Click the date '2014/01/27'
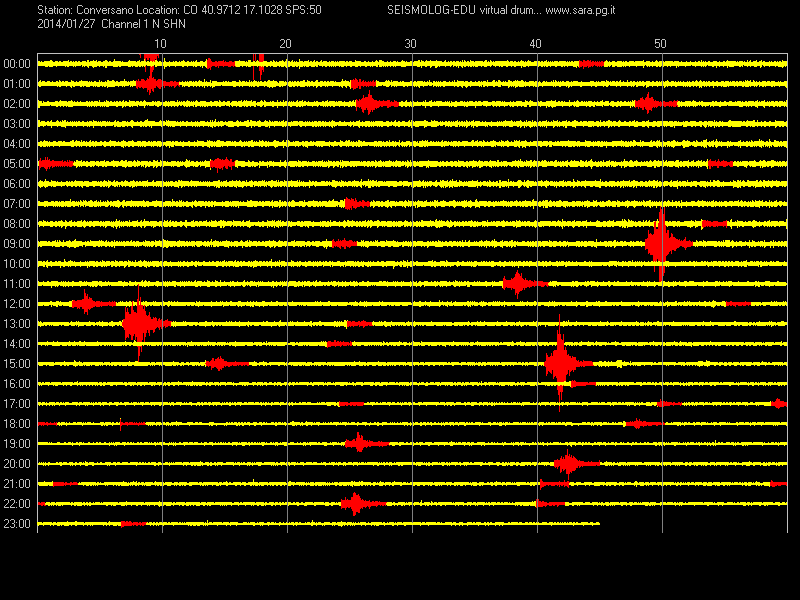Screen dimensions: 800x600 tap(66, 24)
